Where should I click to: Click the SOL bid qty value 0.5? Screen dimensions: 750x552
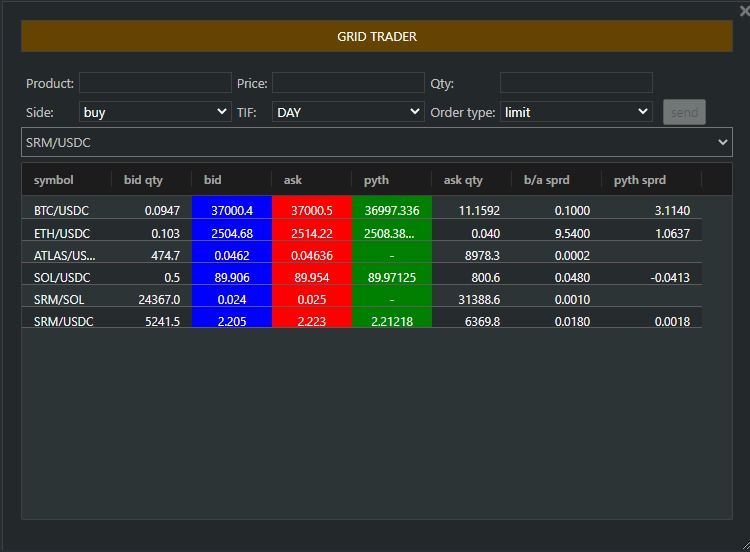[172, 277]
